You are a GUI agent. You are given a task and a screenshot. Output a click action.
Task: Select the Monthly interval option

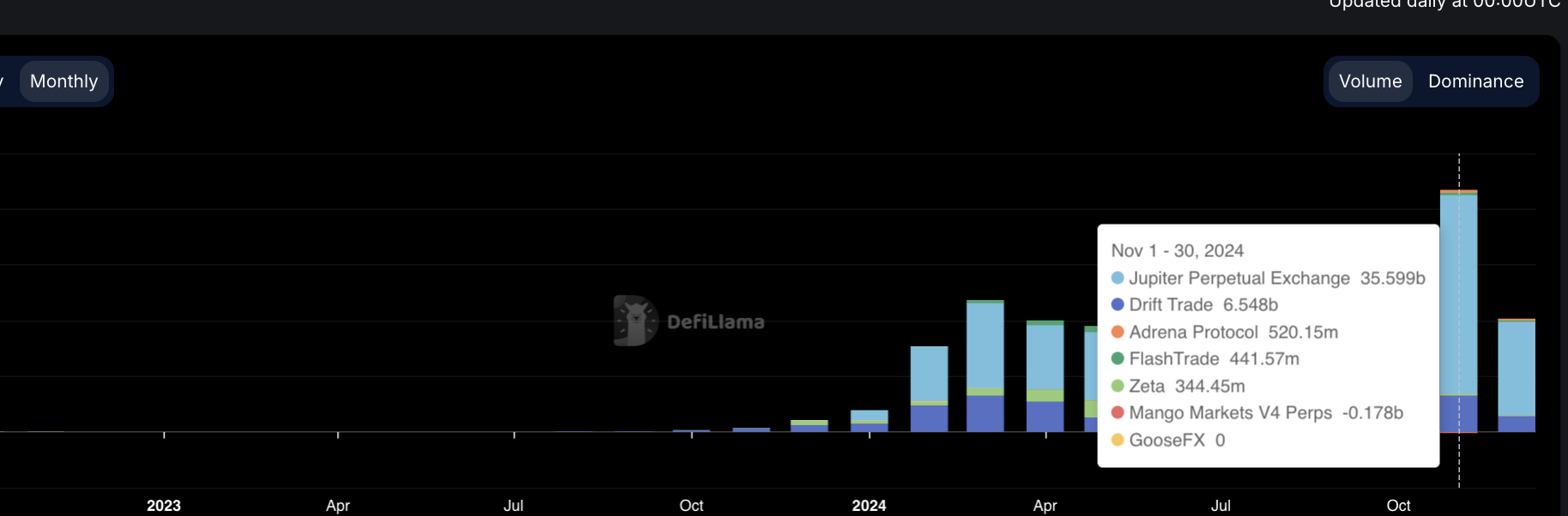click(x=64, y=81)
